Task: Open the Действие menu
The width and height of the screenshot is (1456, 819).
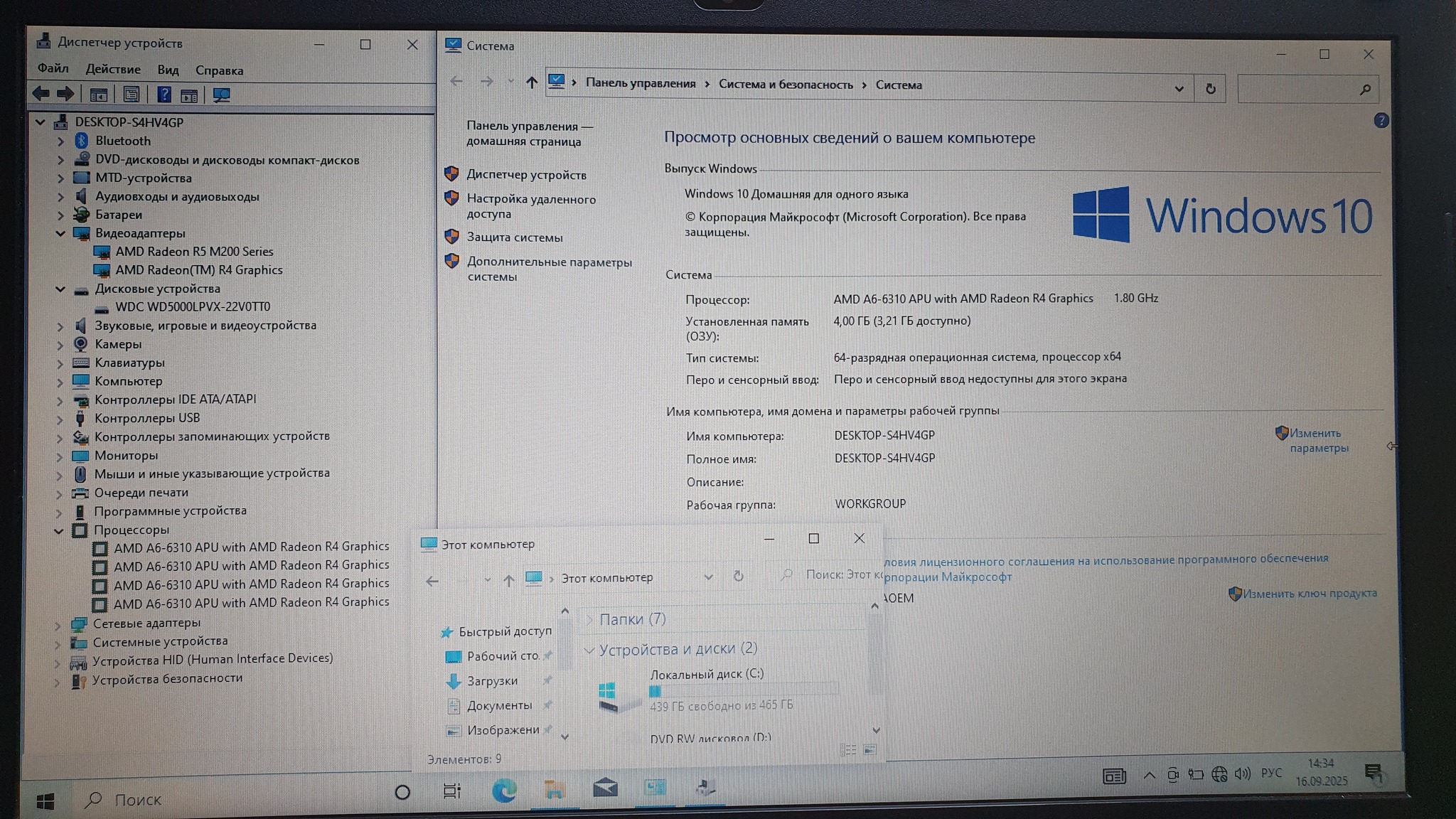Action: 112,69
